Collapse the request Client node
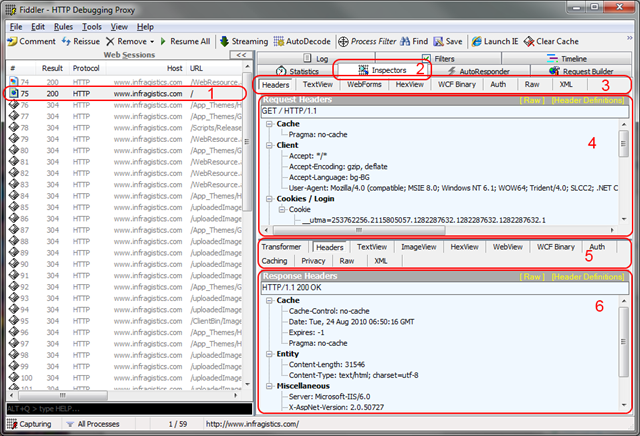The height and width of the screenshot is (436, 640). (269, 145)
